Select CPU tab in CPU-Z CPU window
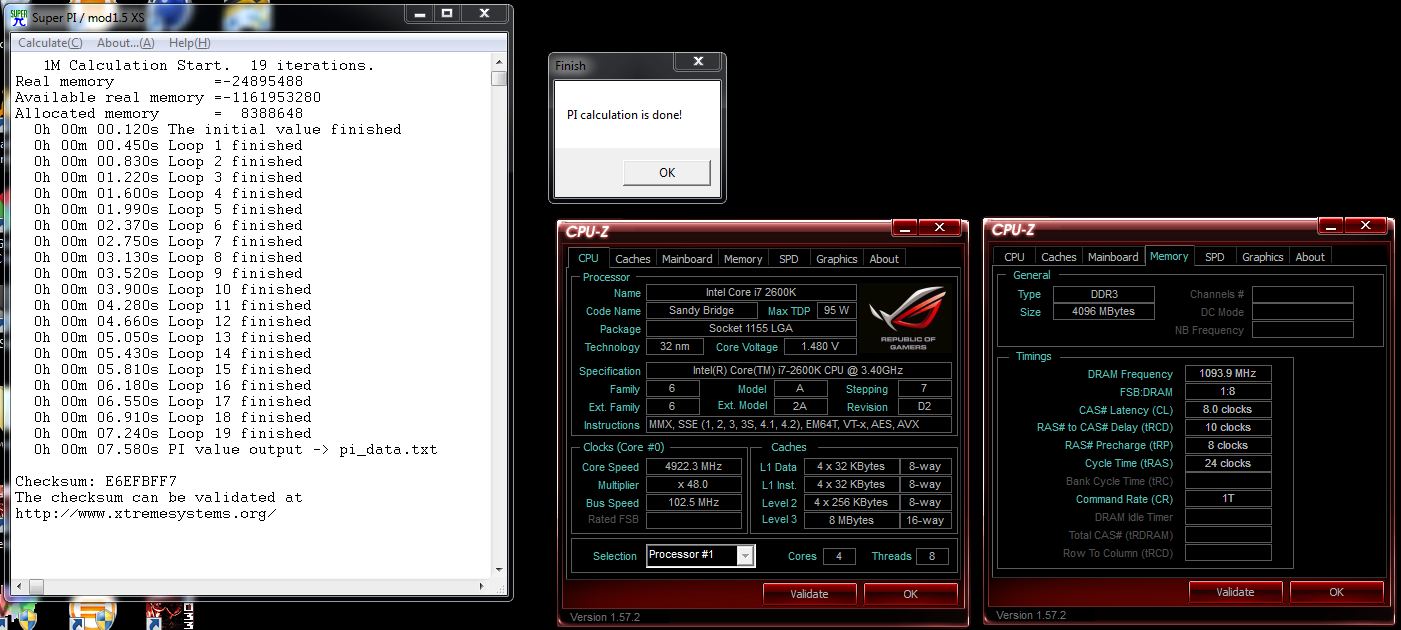The width and height of the screenshot is (1401, 630). coord(589,257)
